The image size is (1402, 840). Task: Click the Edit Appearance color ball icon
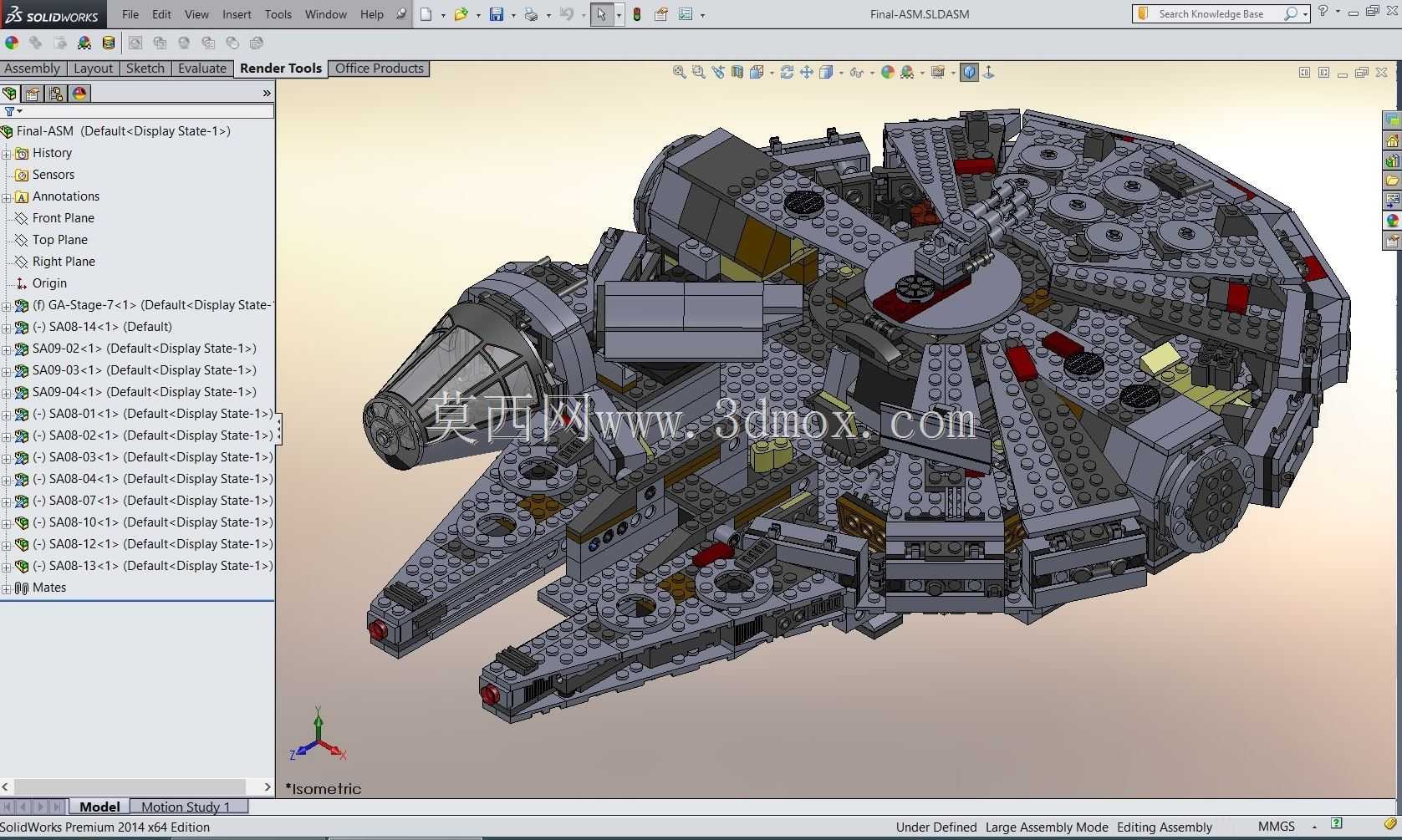click(12, 43)
